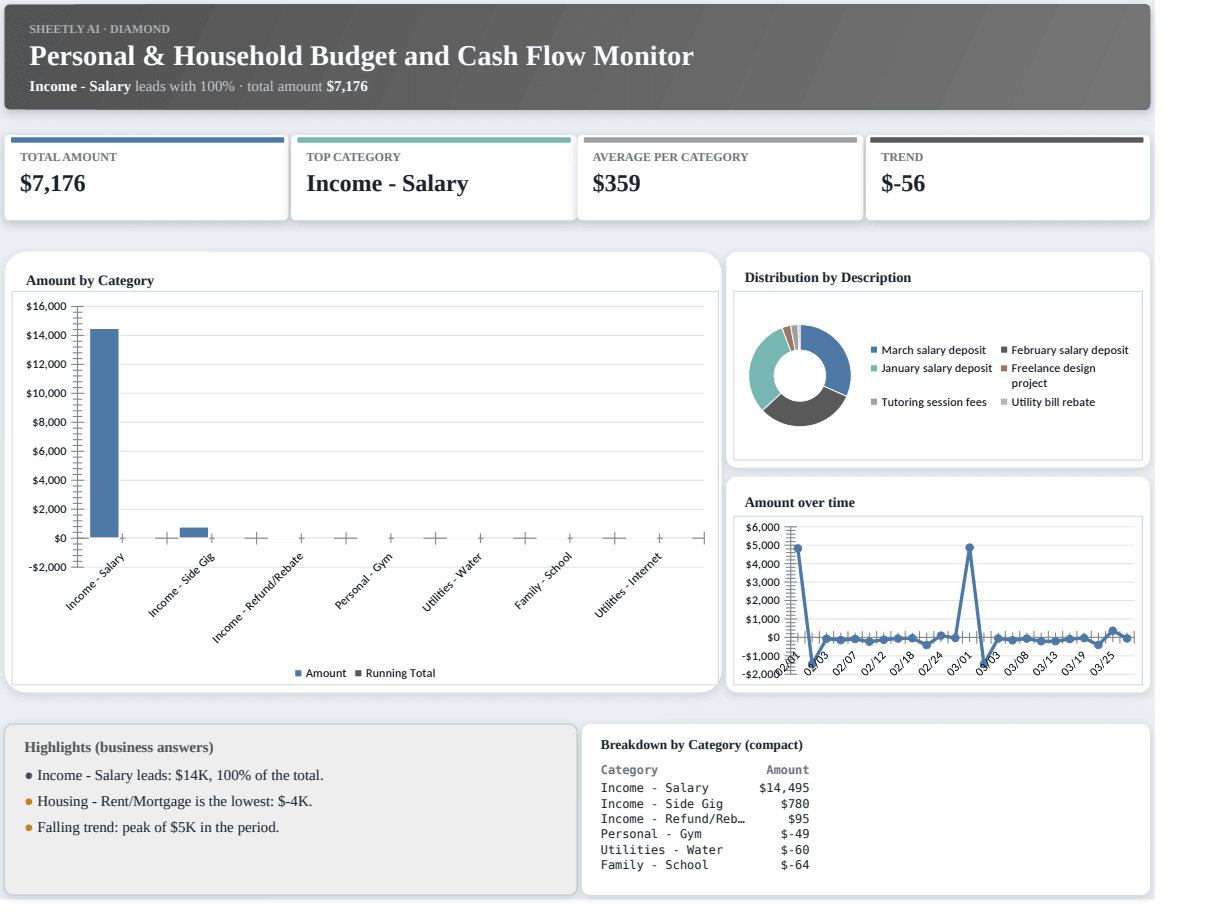Viewport: 1227px width, 922px height.
Task: Click the 03/01 peak point on line chart
Action: [969, 548]
